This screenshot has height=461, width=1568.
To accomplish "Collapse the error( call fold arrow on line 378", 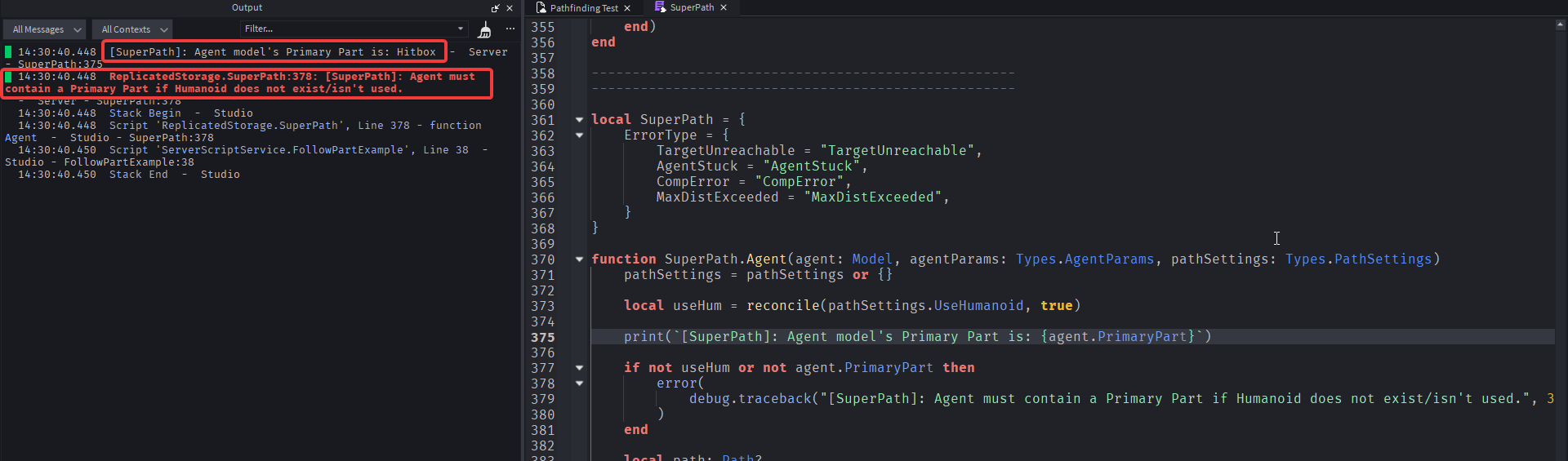I will click(x=580, y=383).
